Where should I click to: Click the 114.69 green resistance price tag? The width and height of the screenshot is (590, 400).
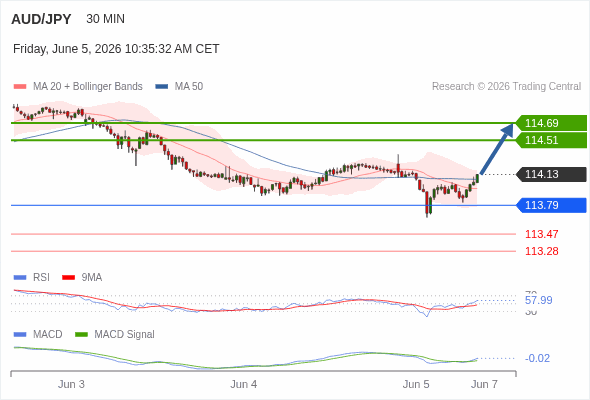click(x=551, y=123)
